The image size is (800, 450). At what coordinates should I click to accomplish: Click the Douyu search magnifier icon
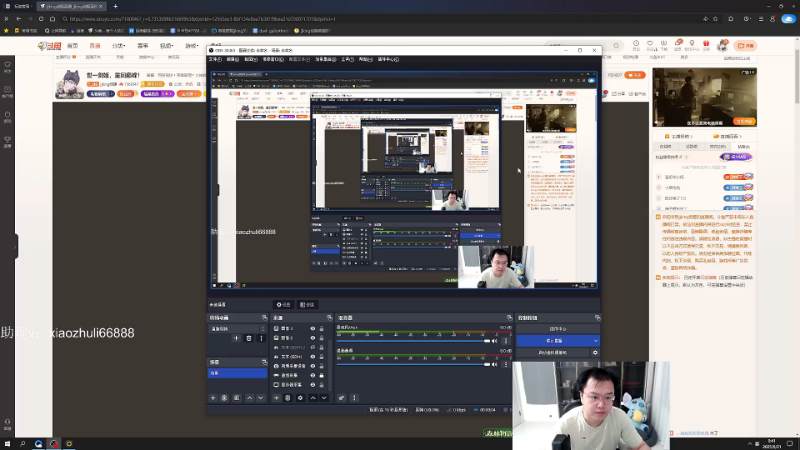click(616, 46)
